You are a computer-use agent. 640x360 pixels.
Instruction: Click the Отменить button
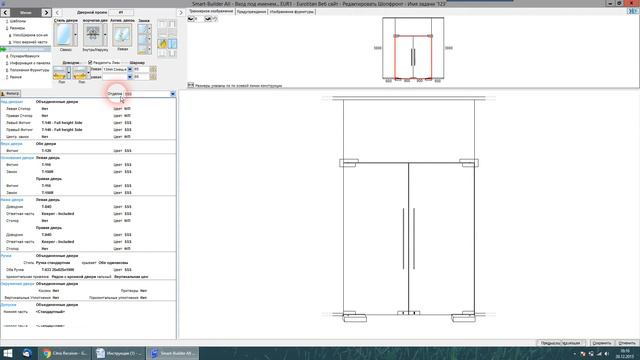click(x=627, y=343)
